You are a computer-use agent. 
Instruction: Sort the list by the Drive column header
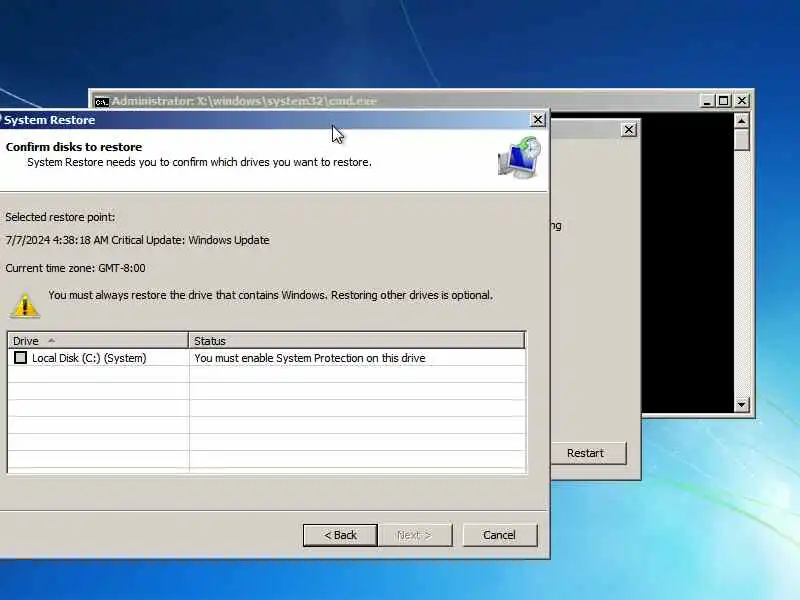[98, 341]
